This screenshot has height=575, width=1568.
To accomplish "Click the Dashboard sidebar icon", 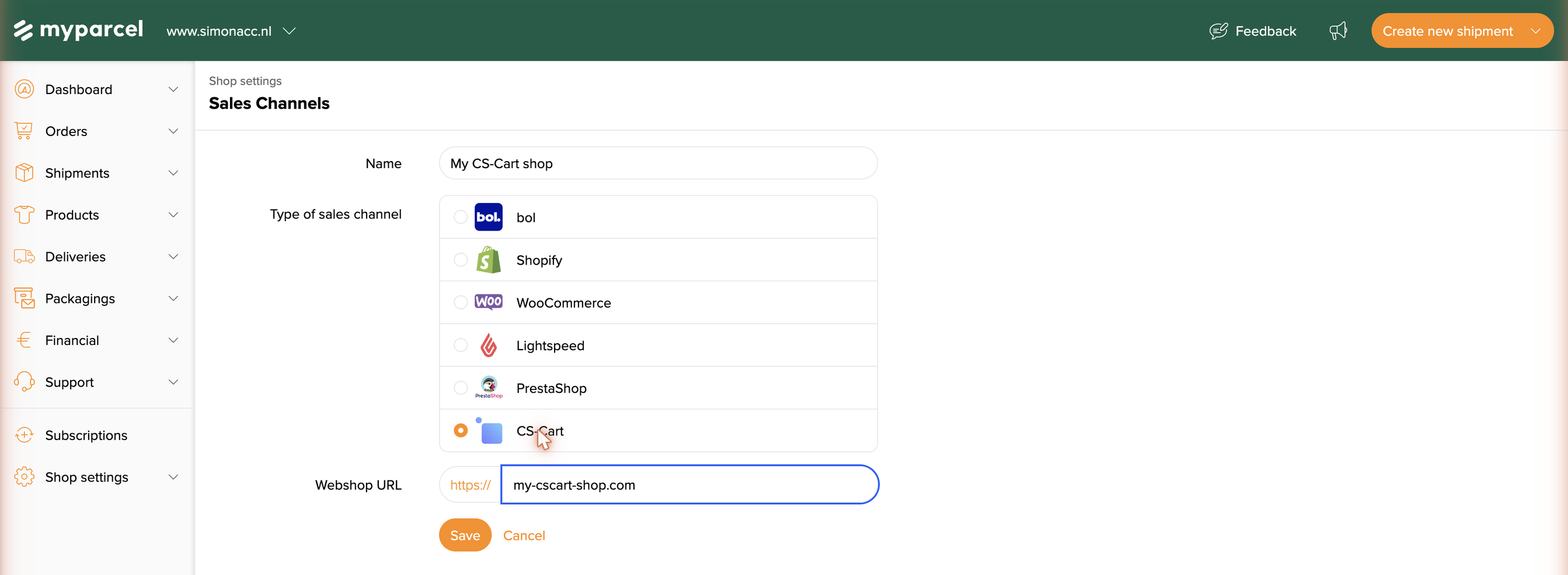I will click(25, 89).
